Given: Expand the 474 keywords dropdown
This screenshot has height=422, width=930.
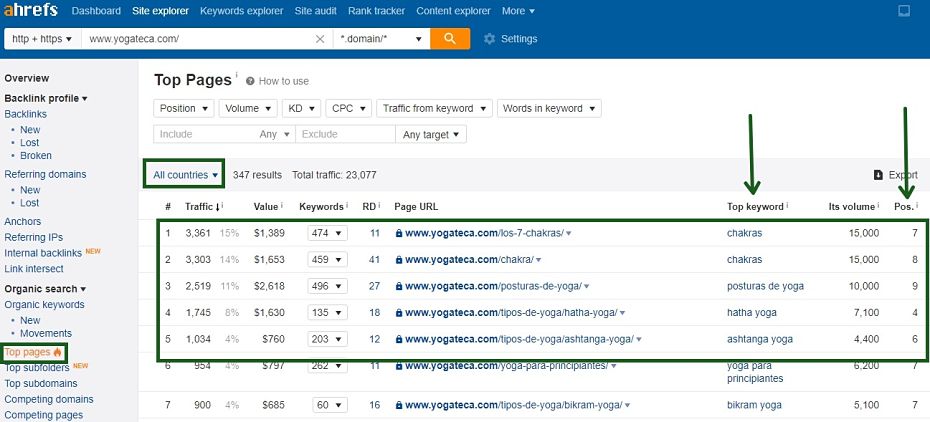Looking at the screenshot, I should coord(327,234).
